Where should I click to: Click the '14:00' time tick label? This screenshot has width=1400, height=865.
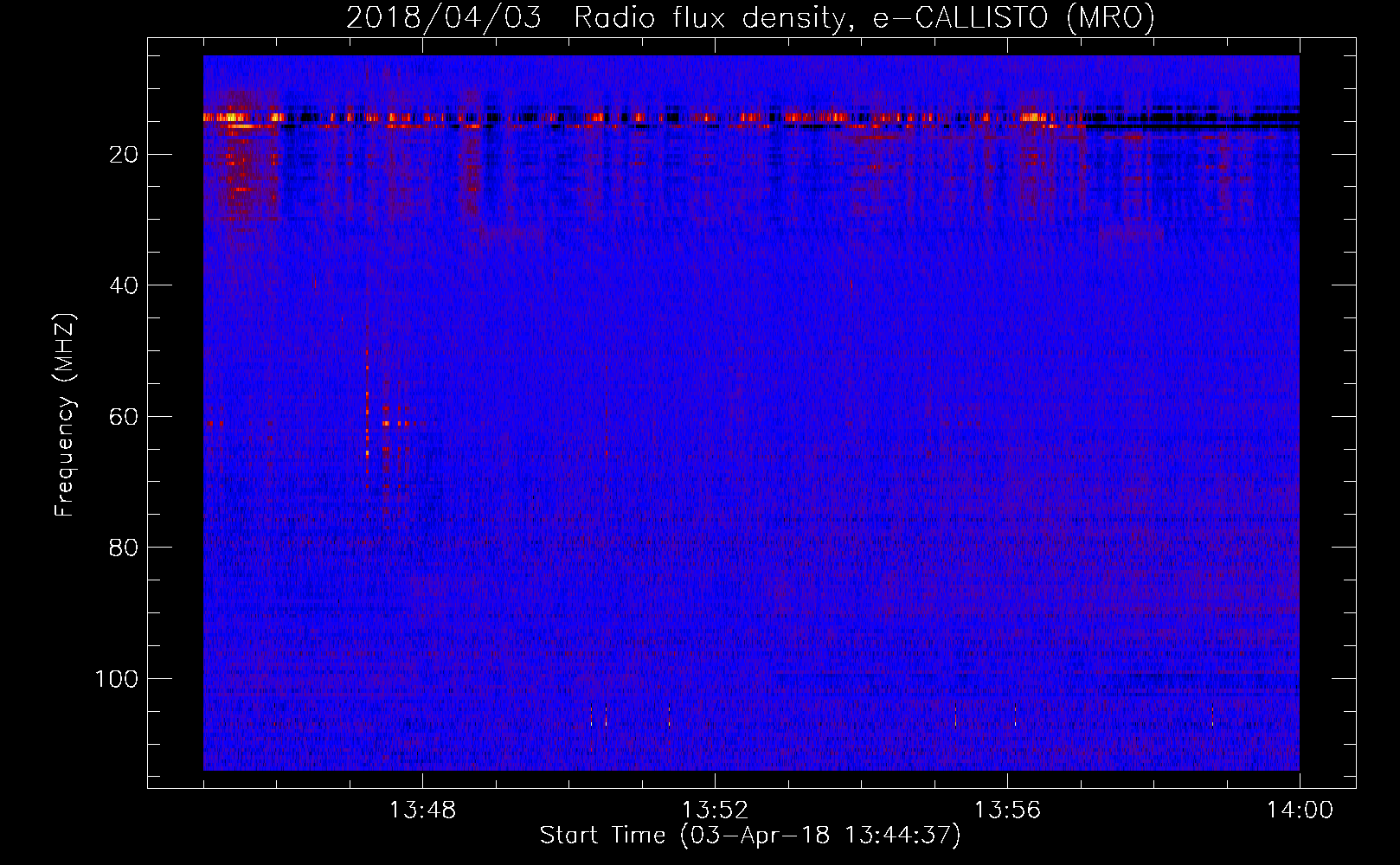(x=1300, y=811)
